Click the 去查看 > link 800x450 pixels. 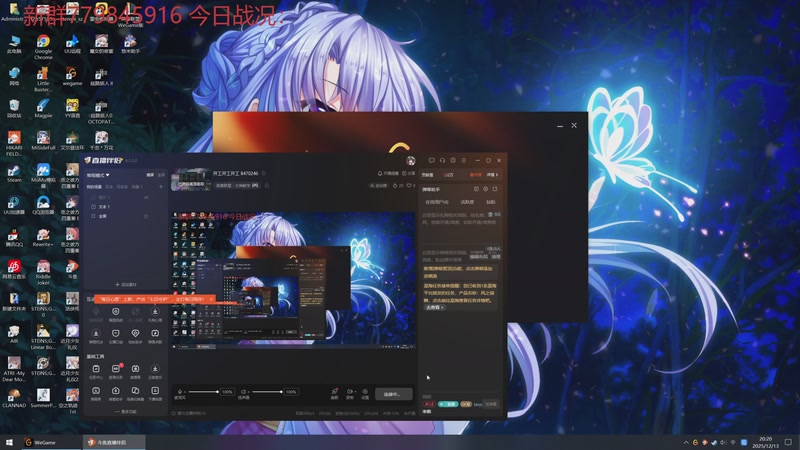[435, 308]
